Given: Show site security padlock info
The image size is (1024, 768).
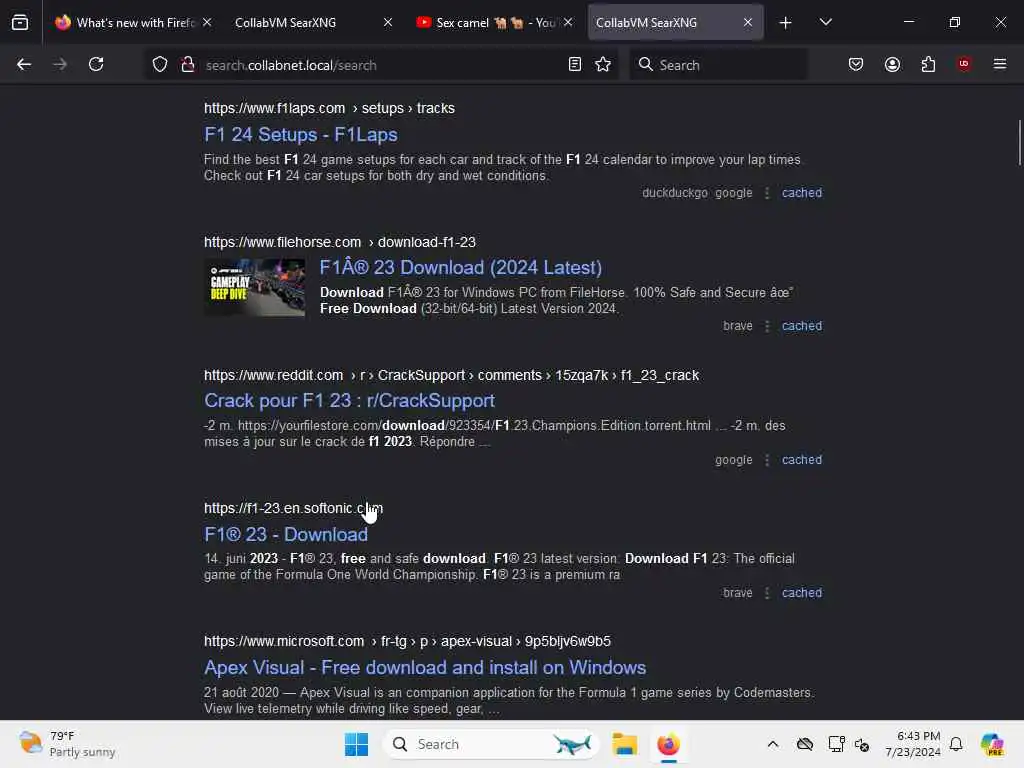Looking at the screenshot, I should 188,64.
